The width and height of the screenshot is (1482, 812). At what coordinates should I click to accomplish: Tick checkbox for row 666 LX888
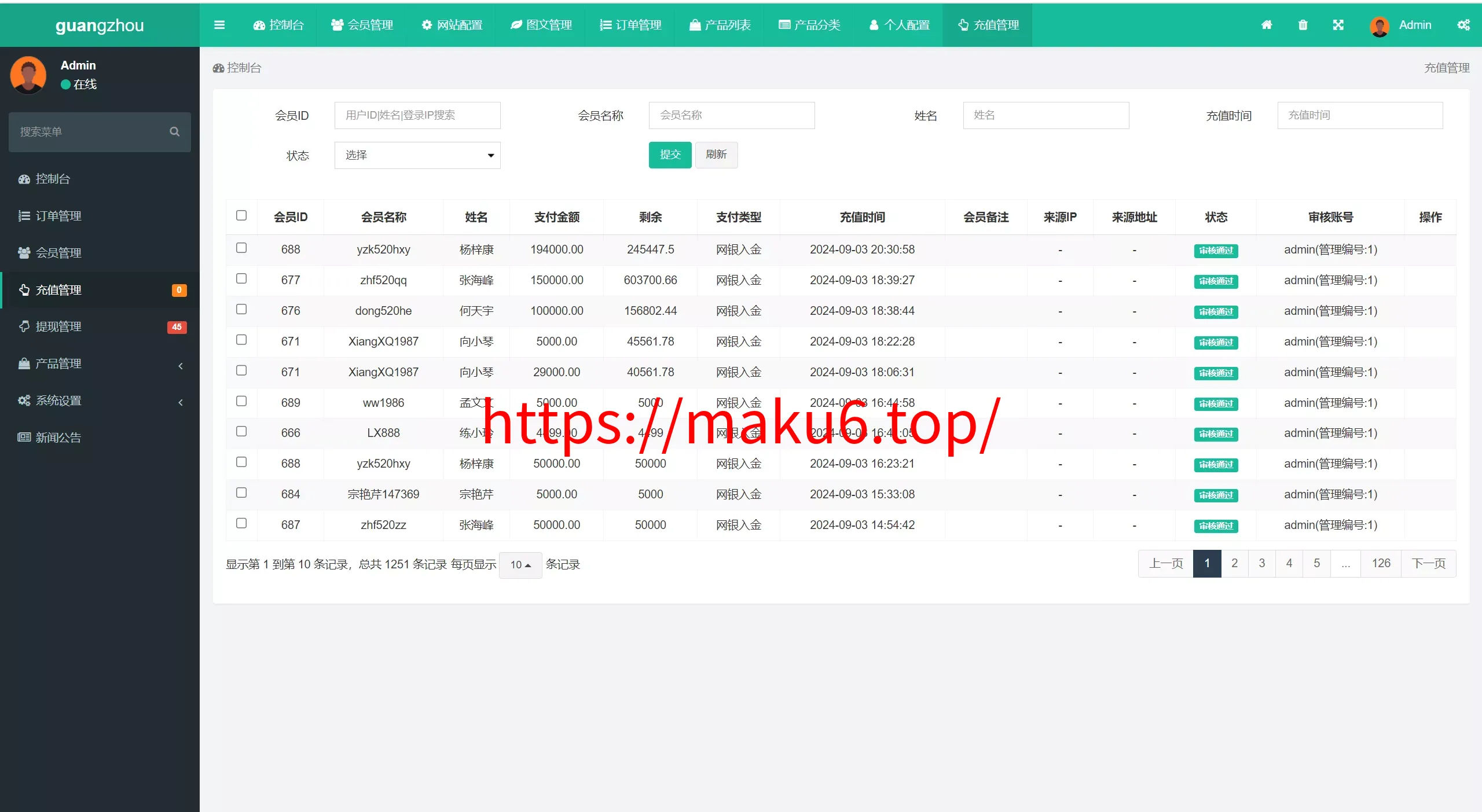tap(241, 431)
